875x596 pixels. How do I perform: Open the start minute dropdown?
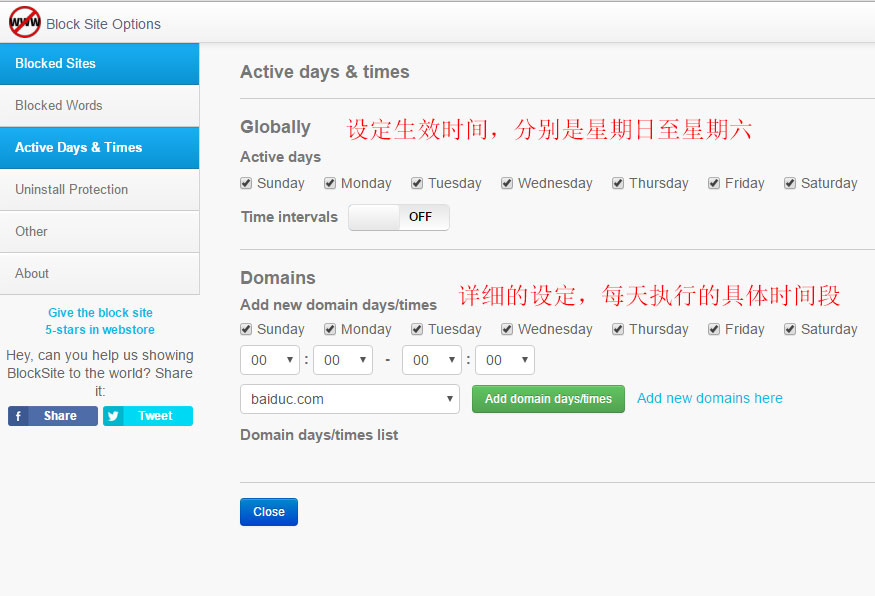tap(343, 360)
